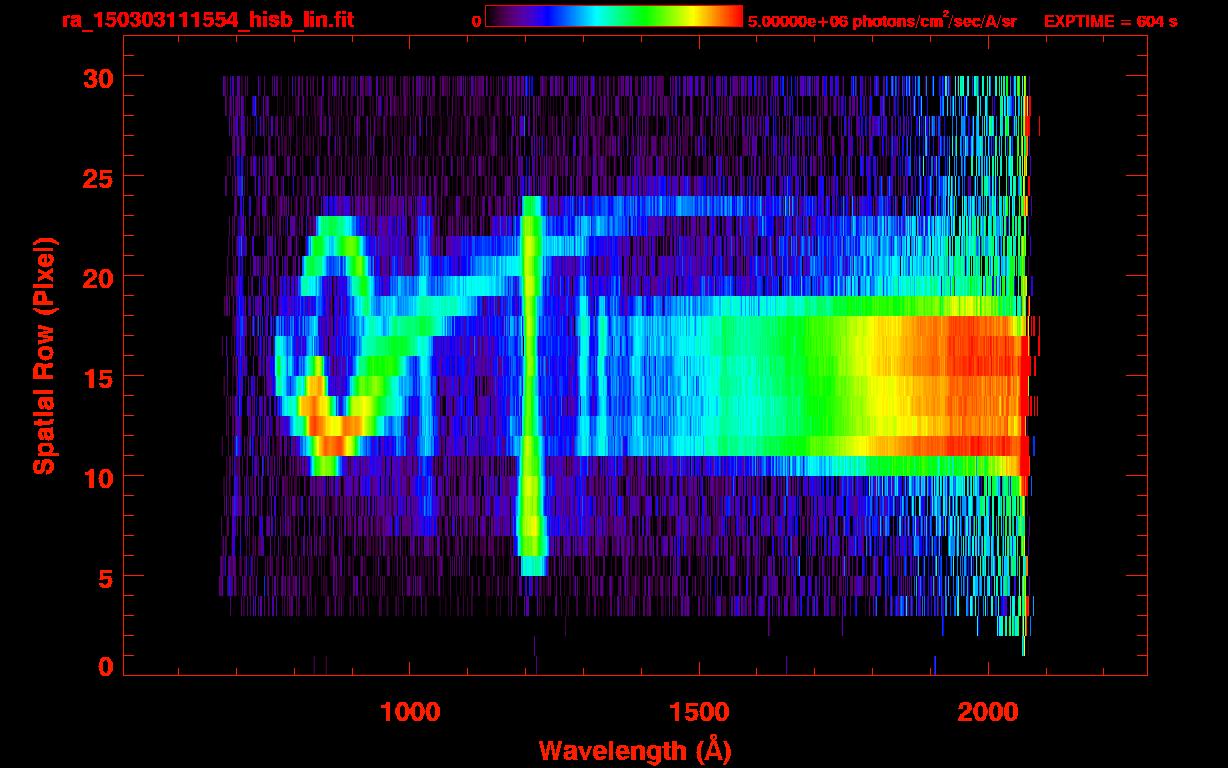Click the filename ra_150303111554_hisb_lin.fit
The image size is (1228, 768).
(207, 20)
